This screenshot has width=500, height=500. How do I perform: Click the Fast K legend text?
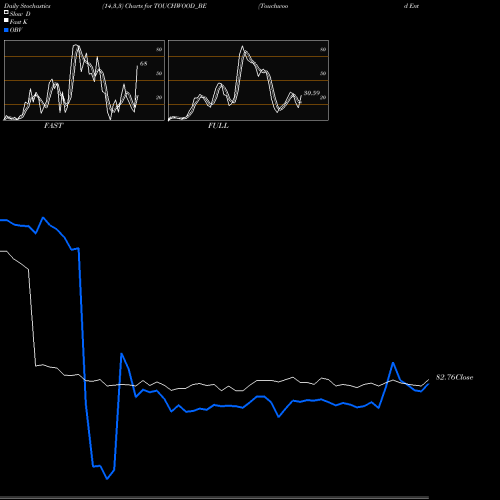pyautogui.click(x=19, y=22)
